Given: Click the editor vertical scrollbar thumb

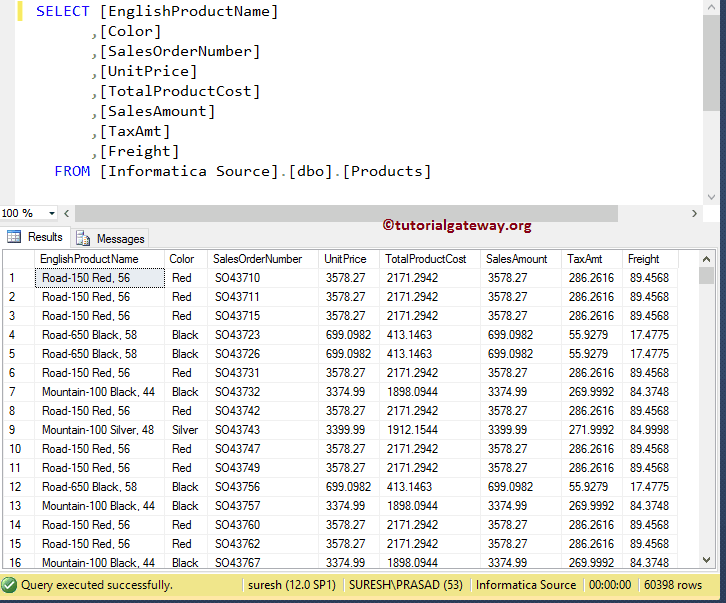Looking at the screenshot, I should pos(711,63).
